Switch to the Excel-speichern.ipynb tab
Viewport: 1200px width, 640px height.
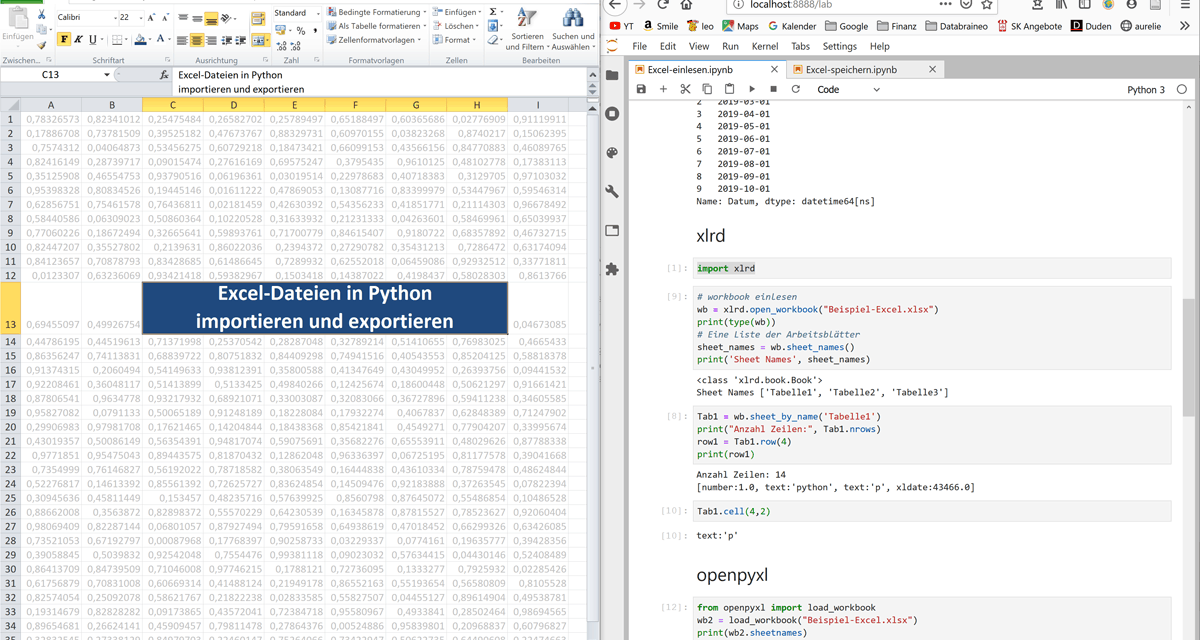[851, 70]
